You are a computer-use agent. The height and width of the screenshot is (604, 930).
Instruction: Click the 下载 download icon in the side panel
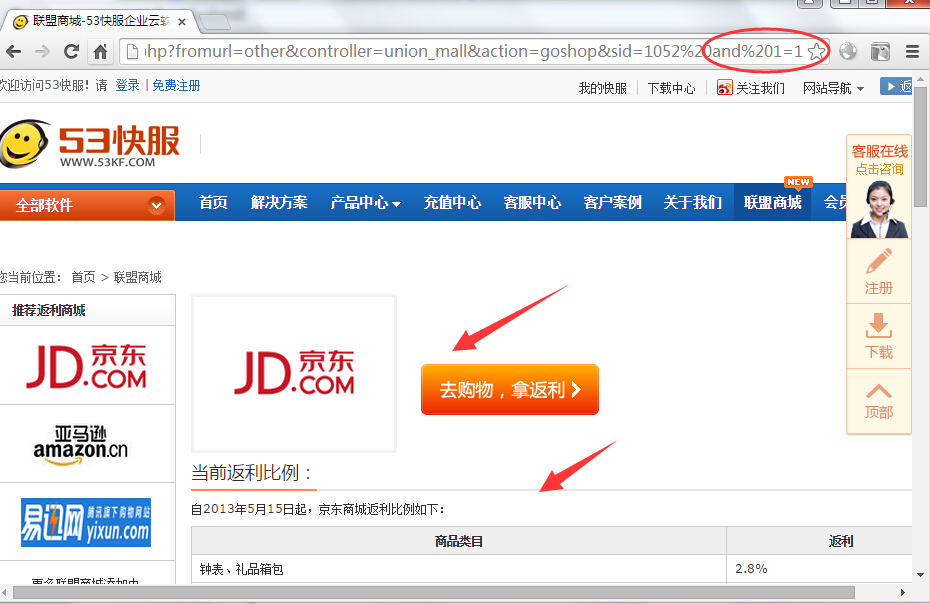(x=878, y=326)
